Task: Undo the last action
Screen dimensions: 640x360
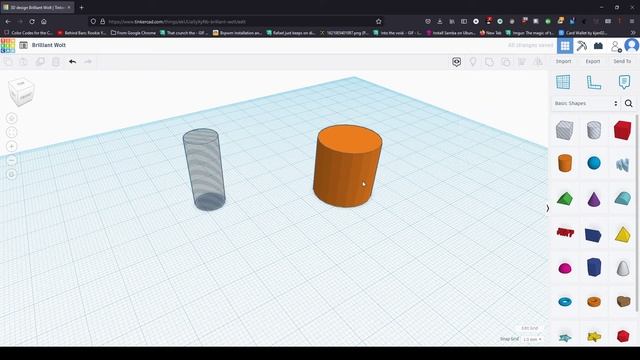Action: pos(72,62)
